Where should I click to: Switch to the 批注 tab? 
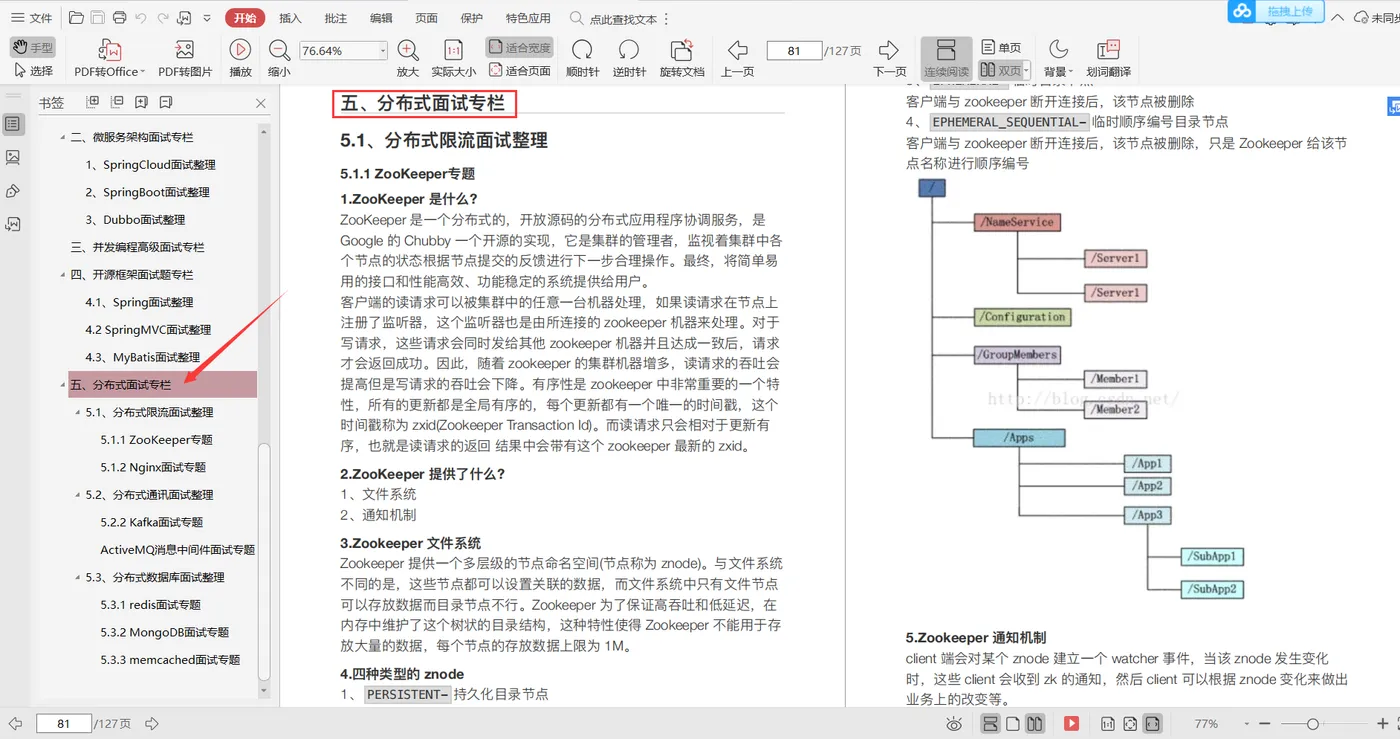point(335,18)
